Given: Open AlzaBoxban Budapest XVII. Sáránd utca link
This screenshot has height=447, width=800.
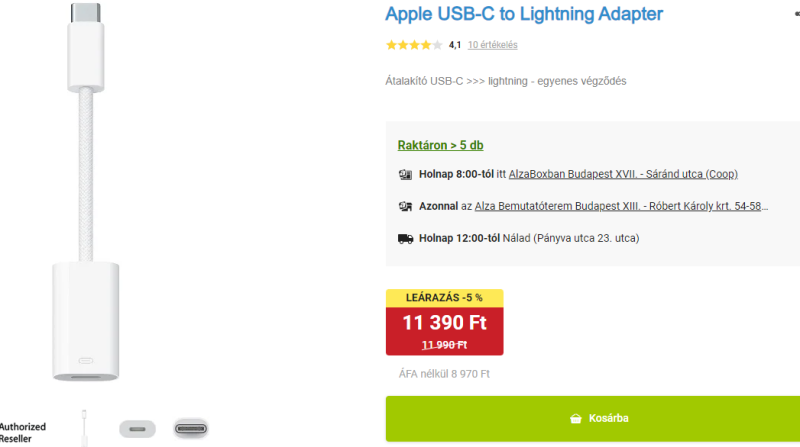Looking at the screenshot, I should pos(623,174).
